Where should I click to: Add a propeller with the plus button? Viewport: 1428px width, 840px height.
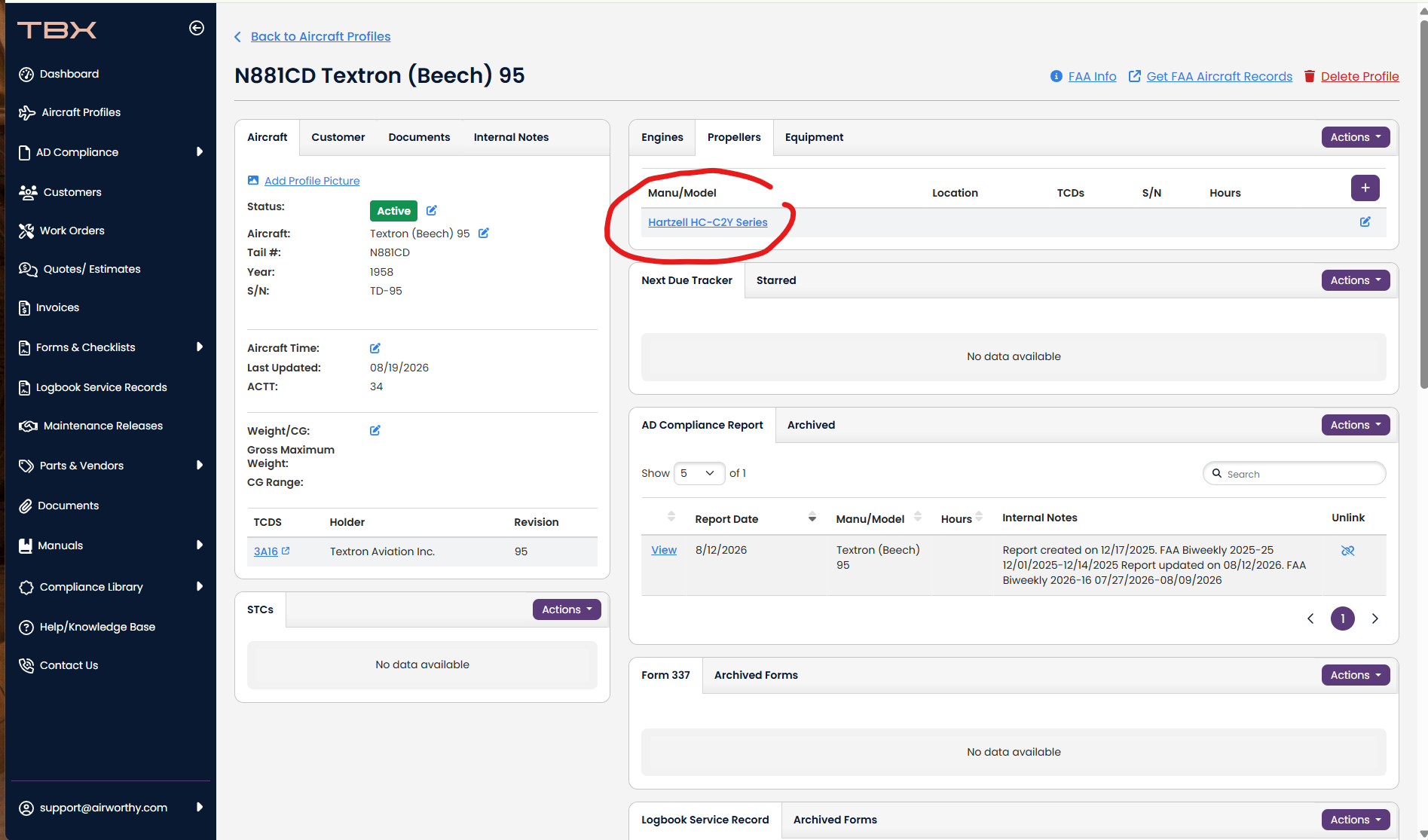pos(1365,188)
